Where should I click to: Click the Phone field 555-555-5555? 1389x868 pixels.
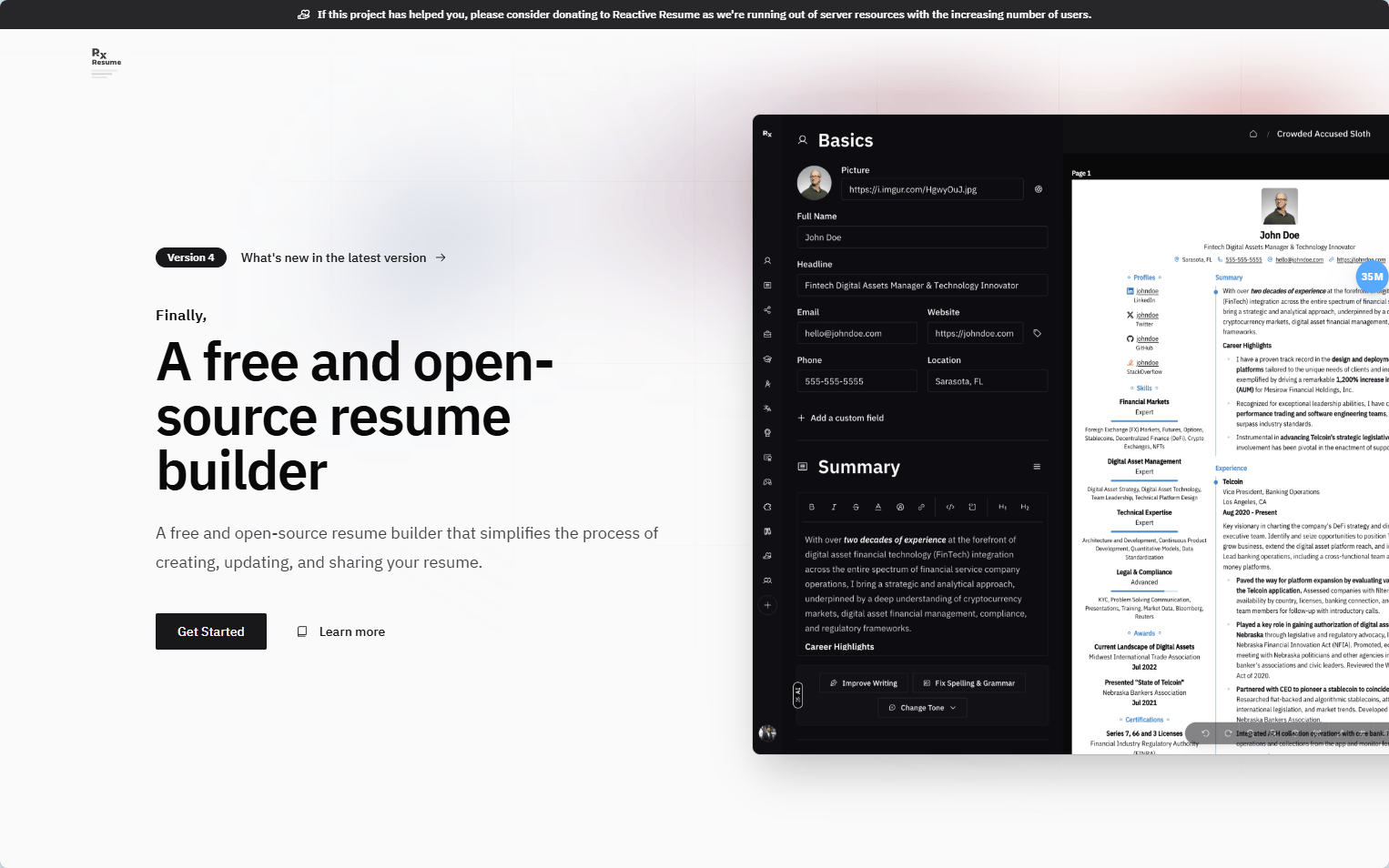(857, 381)
